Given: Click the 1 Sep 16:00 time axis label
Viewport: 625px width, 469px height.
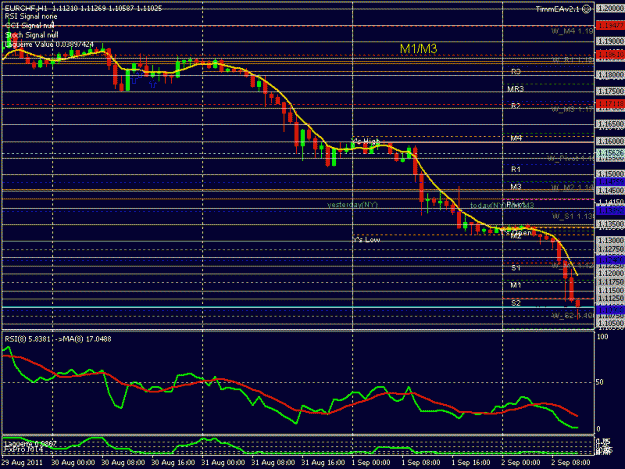Looking at the screenshot, I should tap(471, 463).
